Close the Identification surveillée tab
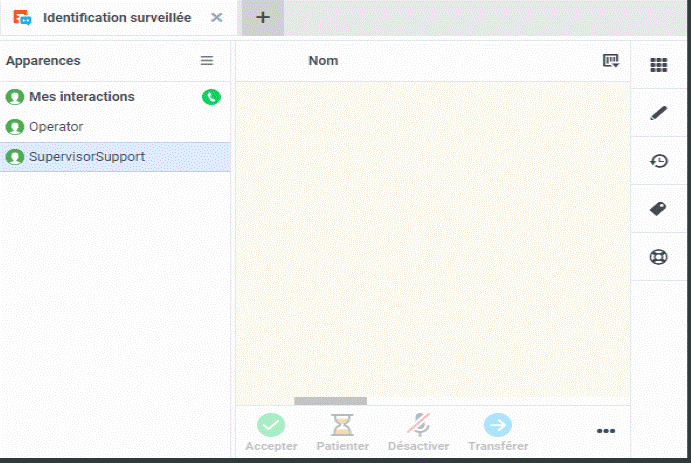This screenshot has height=463, width=691. pyautogui.click(x=217, y=18)
